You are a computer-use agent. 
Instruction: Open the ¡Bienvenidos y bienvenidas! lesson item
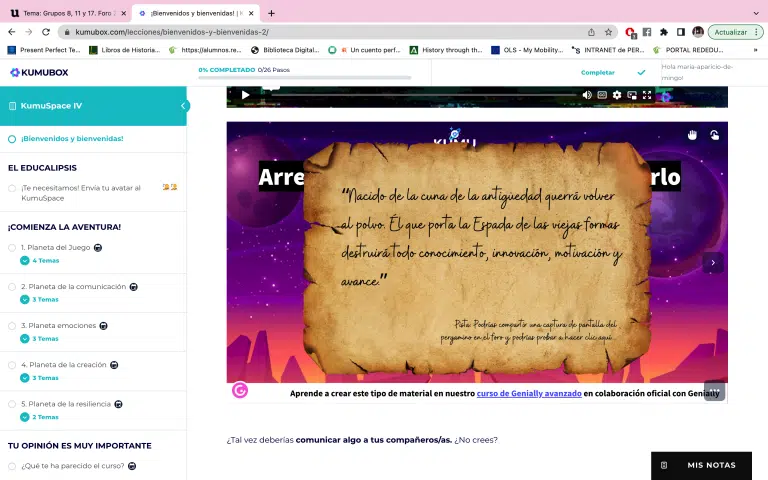(x=72, y=139)
